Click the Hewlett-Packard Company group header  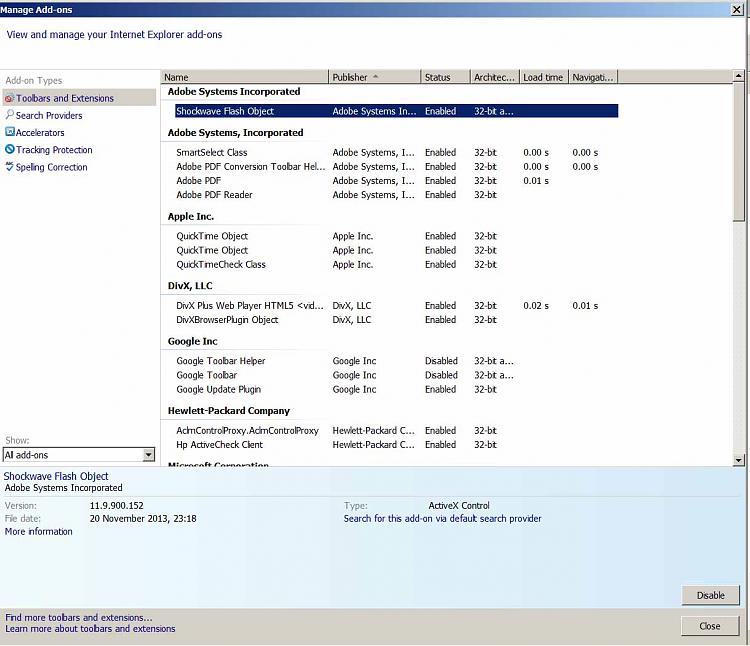coord(229,411)
